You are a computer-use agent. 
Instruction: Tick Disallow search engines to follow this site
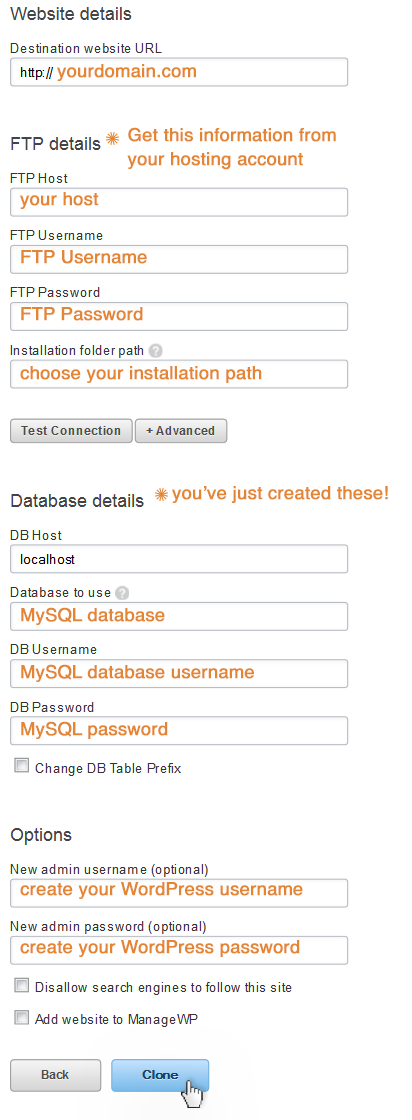click(22, 986)
